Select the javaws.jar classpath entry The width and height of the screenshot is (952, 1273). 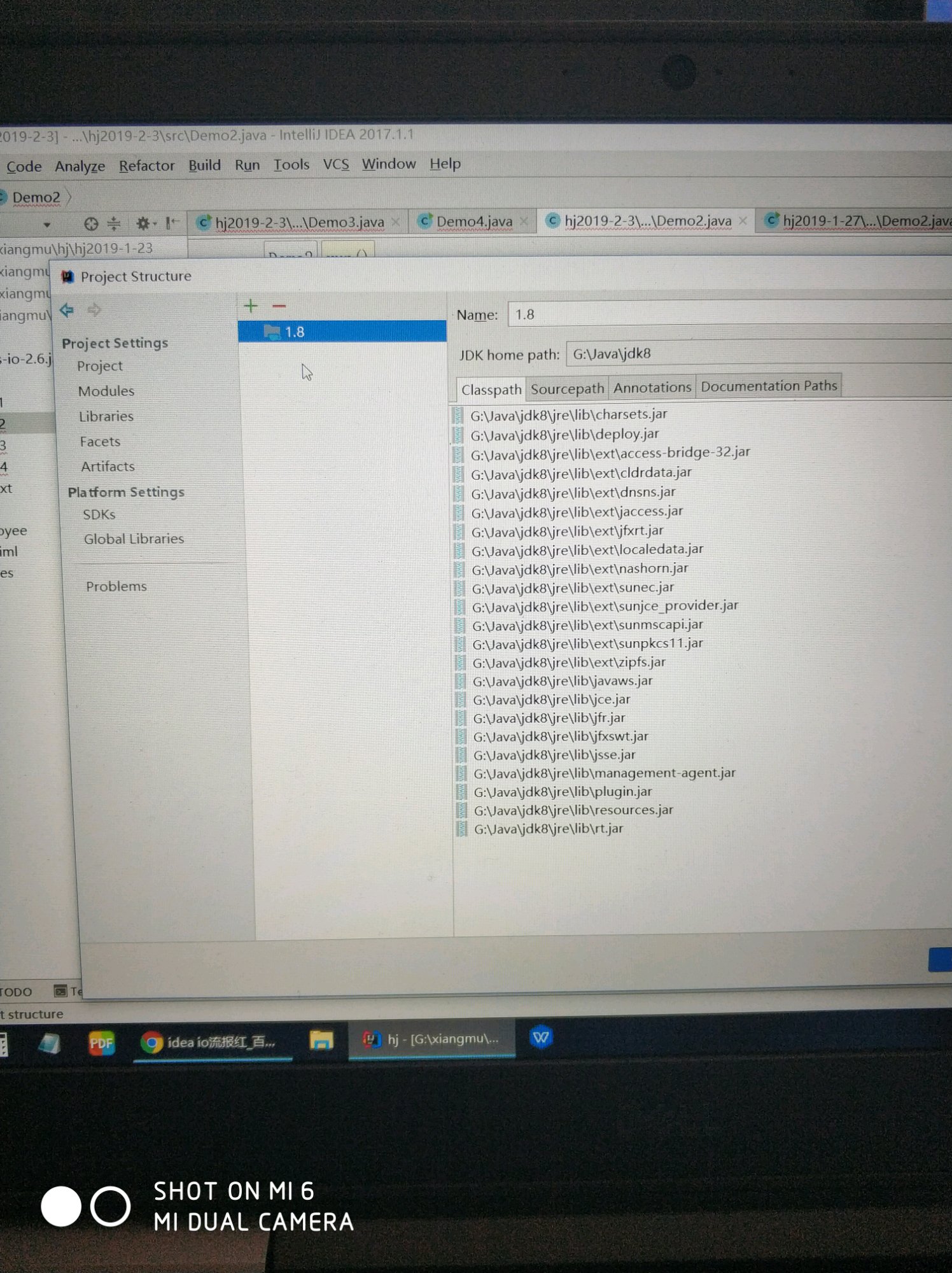pos(563,680)
